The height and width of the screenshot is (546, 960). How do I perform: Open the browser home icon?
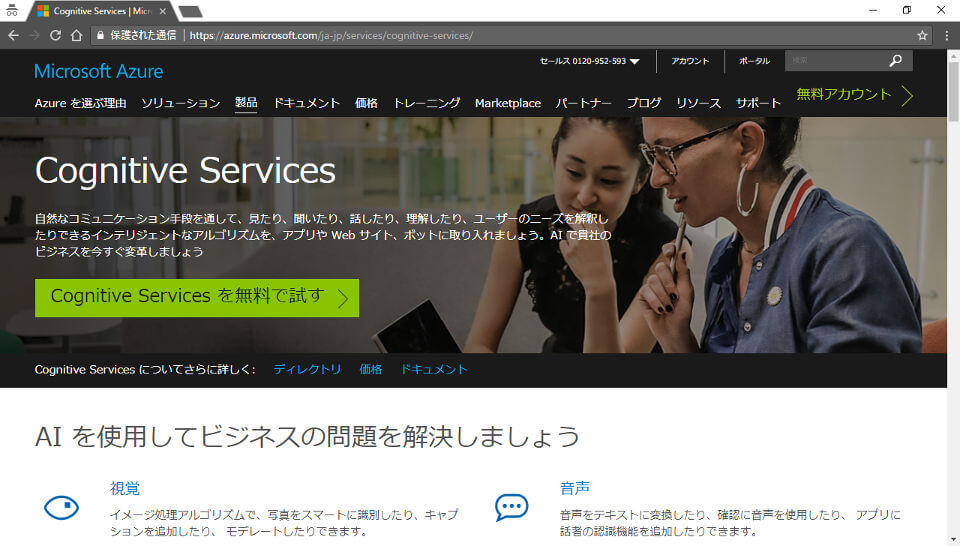tap(76, 36)
